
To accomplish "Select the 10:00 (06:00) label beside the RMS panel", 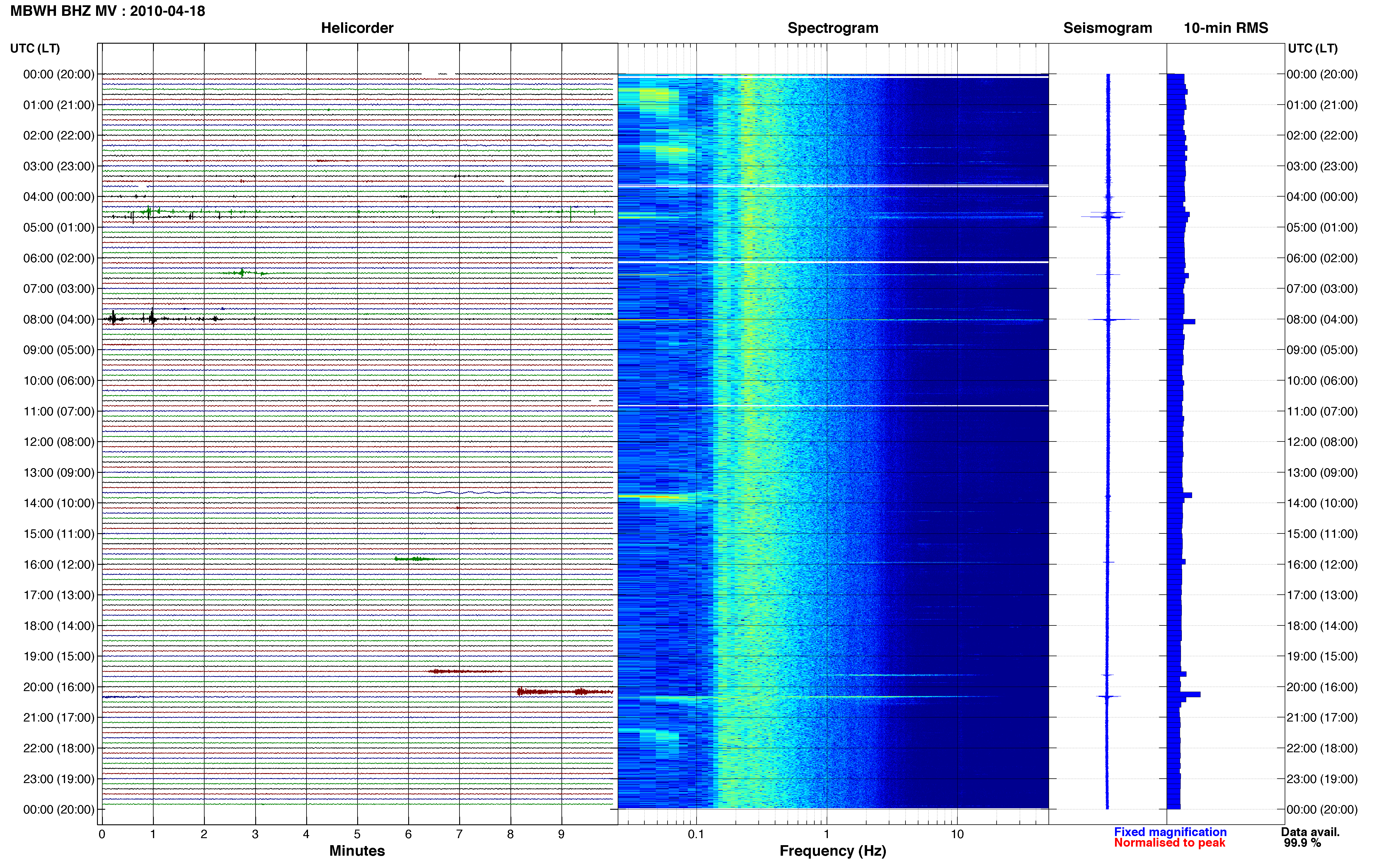I will tap(1322, 381).
